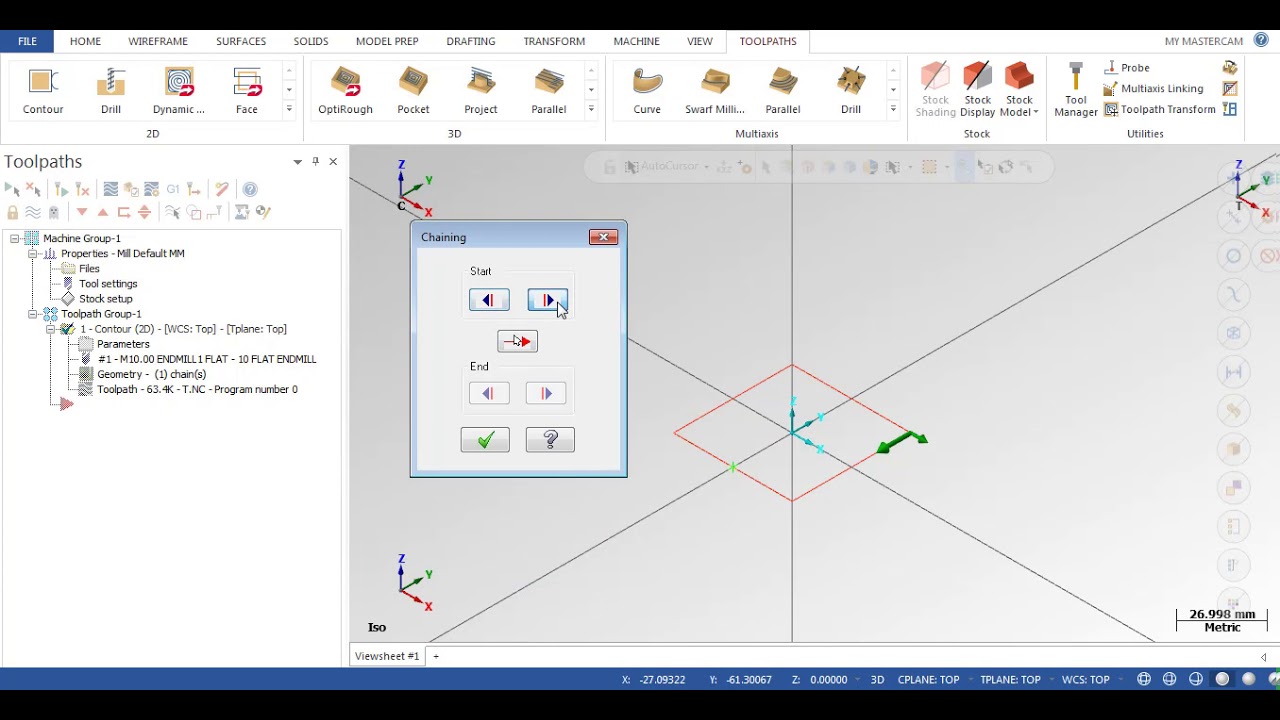The height and width of the screenshot is (720, 1280).
Task: Open Swarf Milling multiaxis toolpath
Action: click(715, 91)
